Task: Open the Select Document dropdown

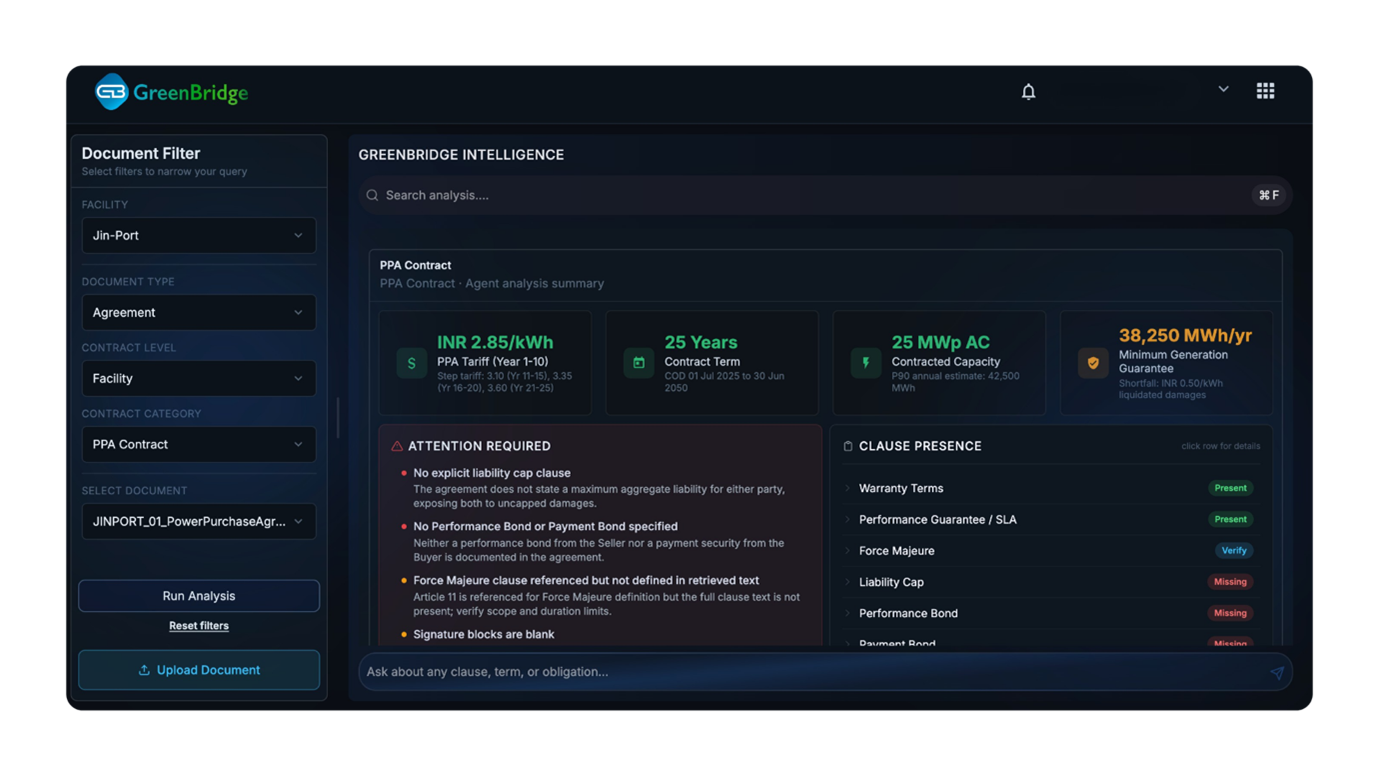Action: point(198,521)
